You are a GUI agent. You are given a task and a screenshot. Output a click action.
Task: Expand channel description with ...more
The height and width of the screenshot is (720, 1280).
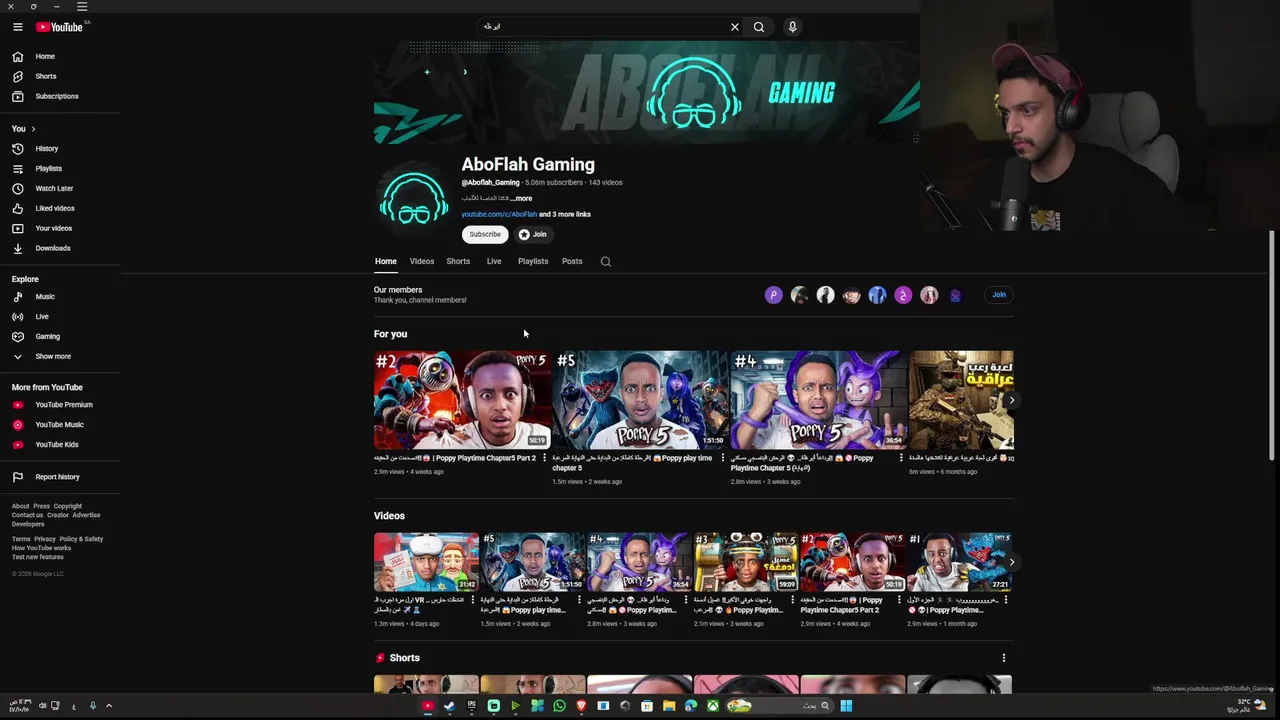[521, 199]
